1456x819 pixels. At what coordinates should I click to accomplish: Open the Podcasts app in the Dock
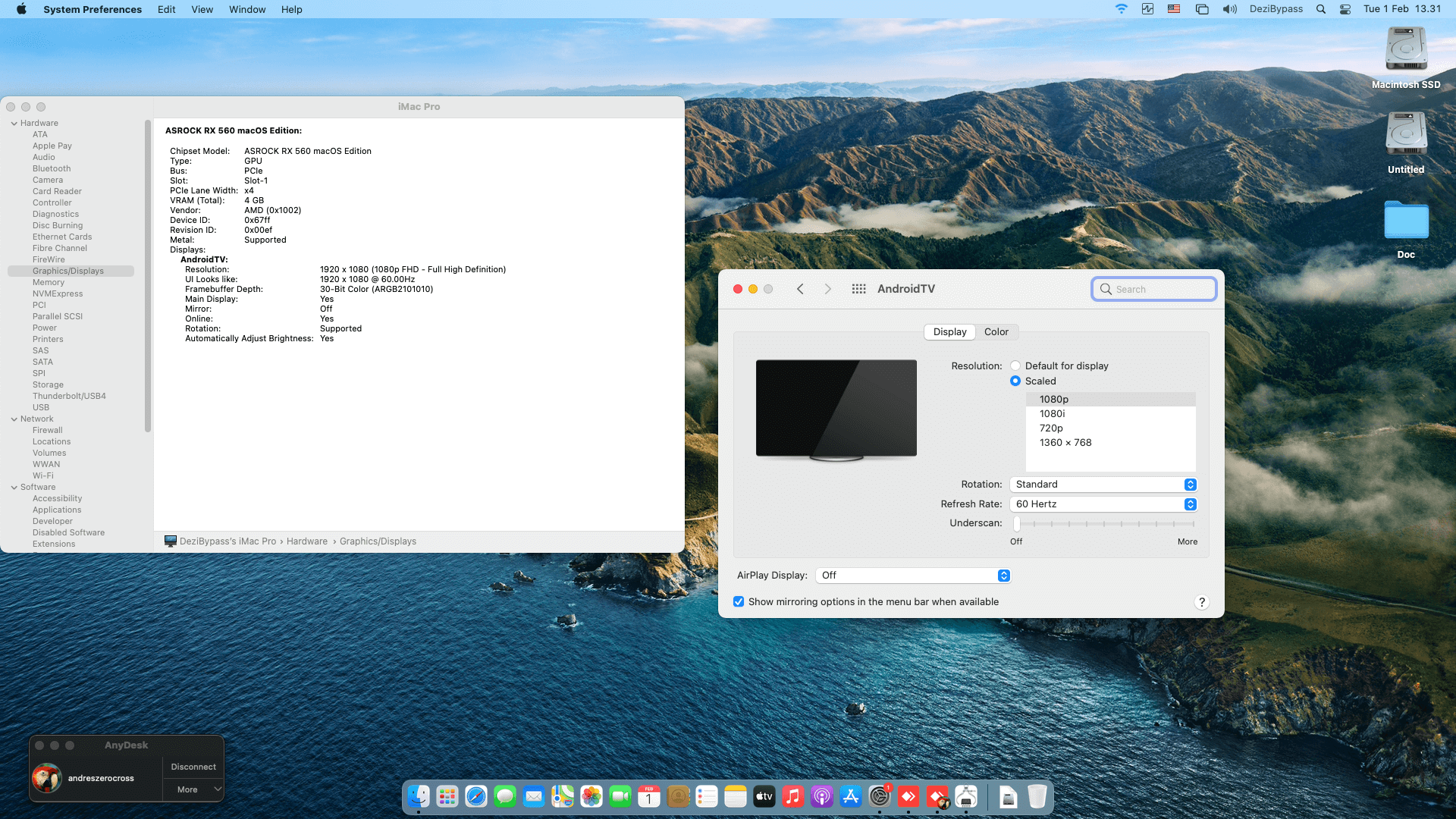coord(822,796)
